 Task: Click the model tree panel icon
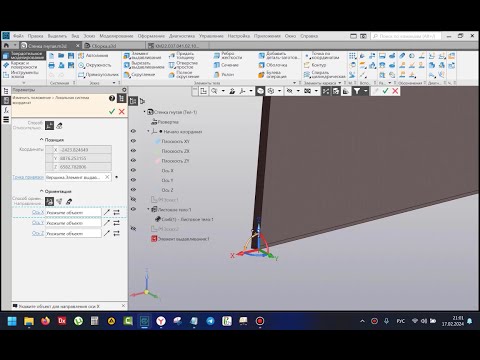pyautogui.click(x=6, y=90)
